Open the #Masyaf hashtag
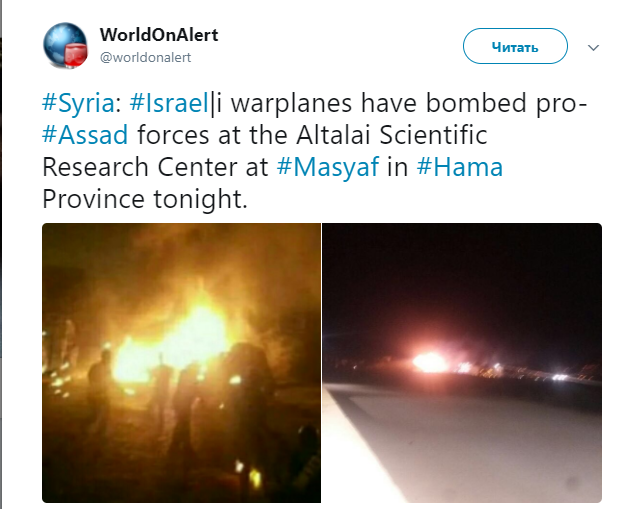 point(328,167)
